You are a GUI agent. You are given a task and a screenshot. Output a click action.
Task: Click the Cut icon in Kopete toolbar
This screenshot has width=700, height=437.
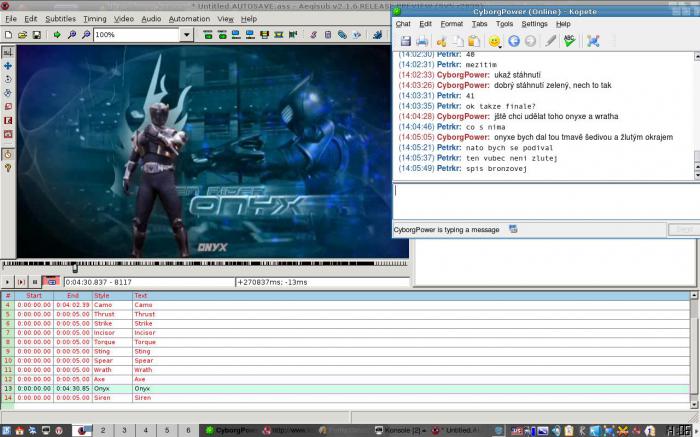click(x=442, y=42)
